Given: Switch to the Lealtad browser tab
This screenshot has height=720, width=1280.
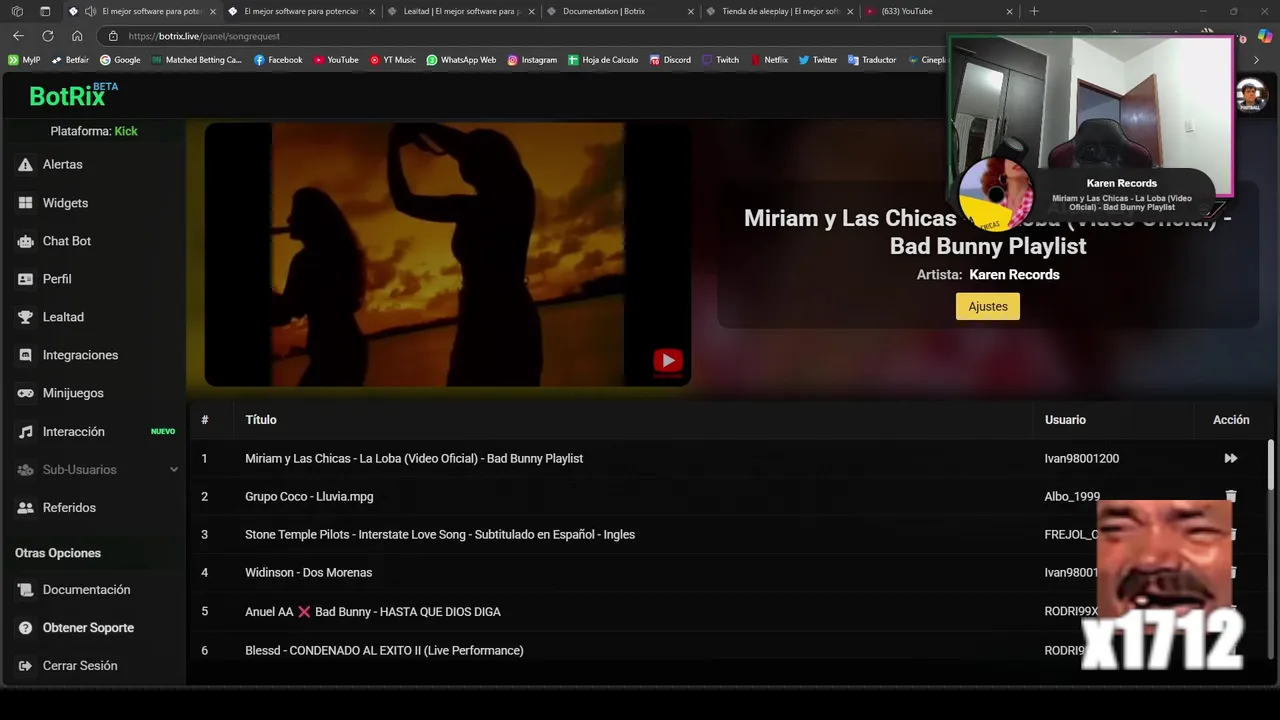Looking at the screenshot, I should (x=460, y=11).
